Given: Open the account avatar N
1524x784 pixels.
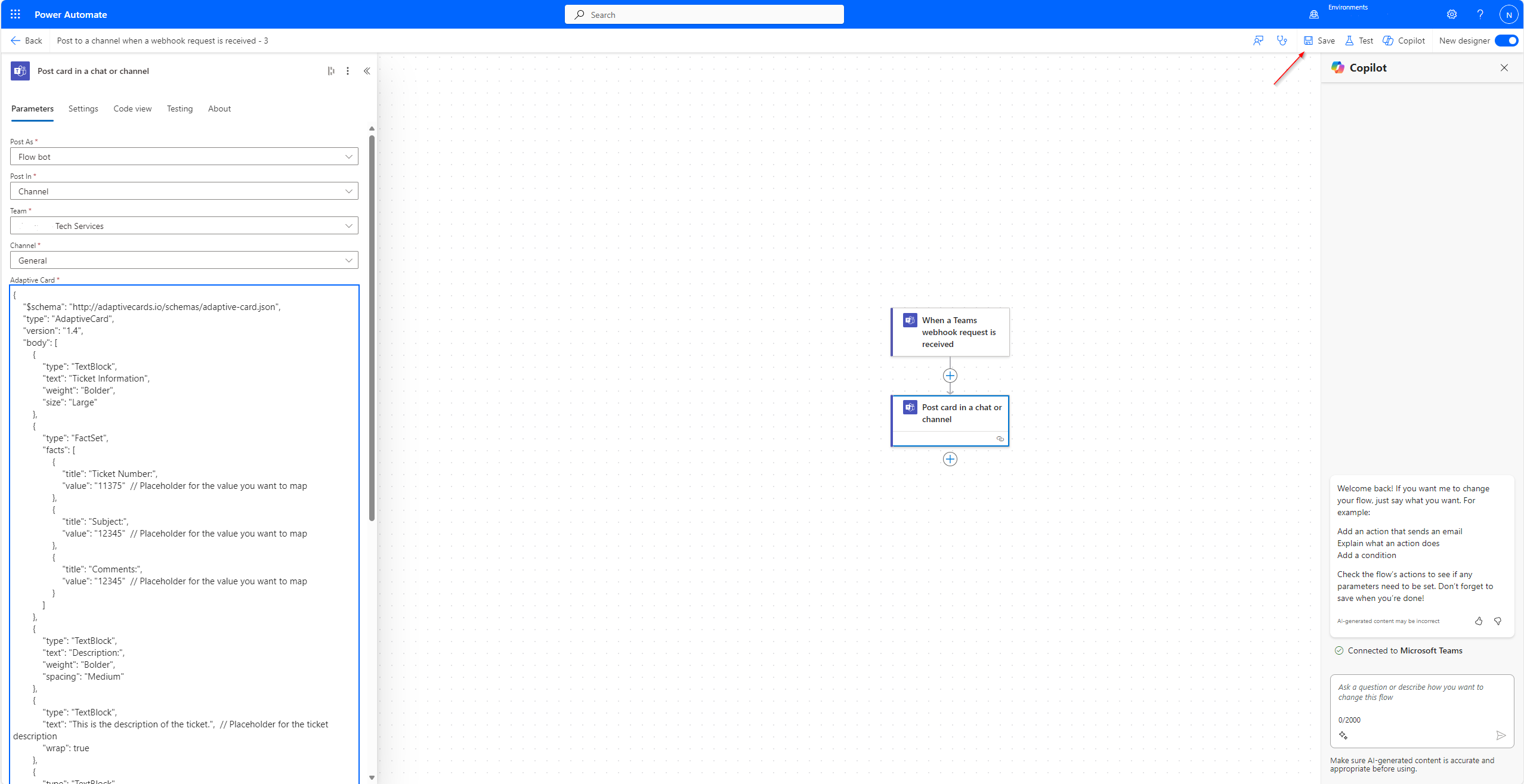Looking at the screenshot, I should [x=1508, y=15].
